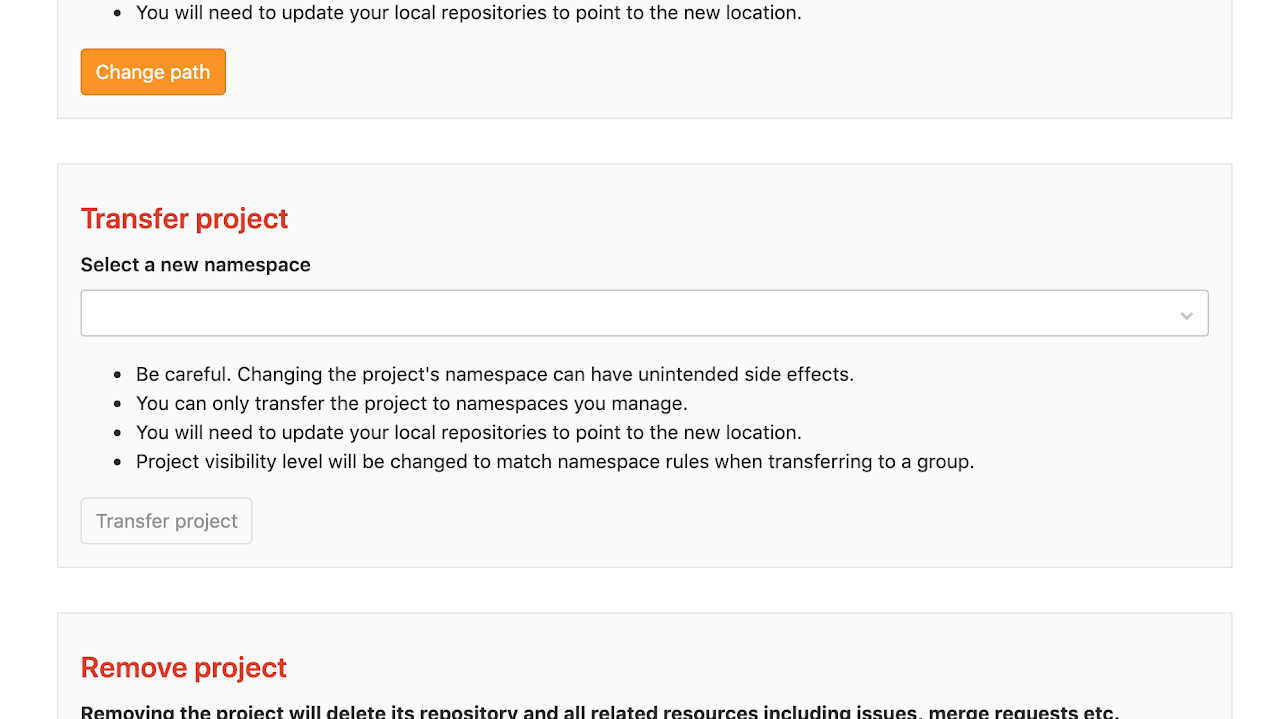Image resolution: width=1280 pixels, height=719 pixels.
Task: Click the chevron arrow in namespace field
Action: pos(1186,315)
